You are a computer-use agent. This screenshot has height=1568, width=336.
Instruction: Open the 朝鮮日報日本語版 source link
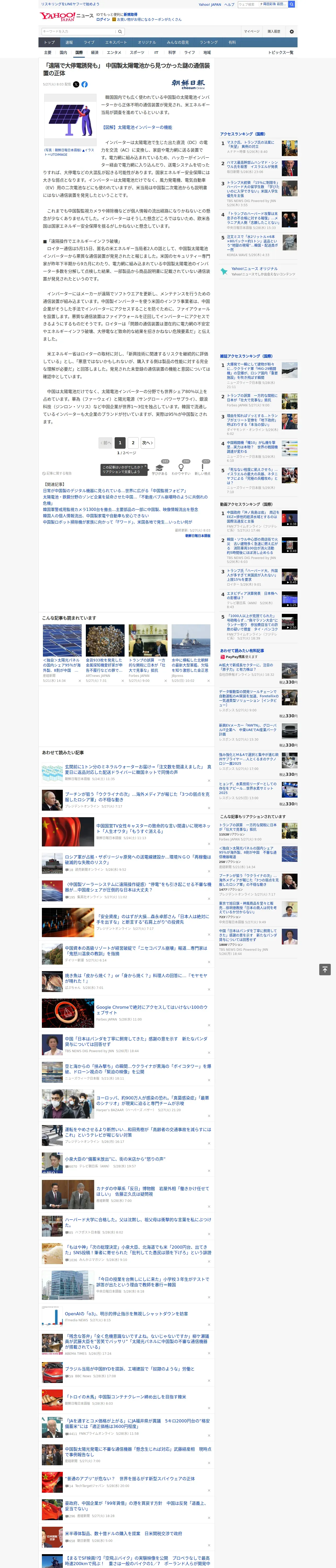pyautogui.click(x=198, y=536)
